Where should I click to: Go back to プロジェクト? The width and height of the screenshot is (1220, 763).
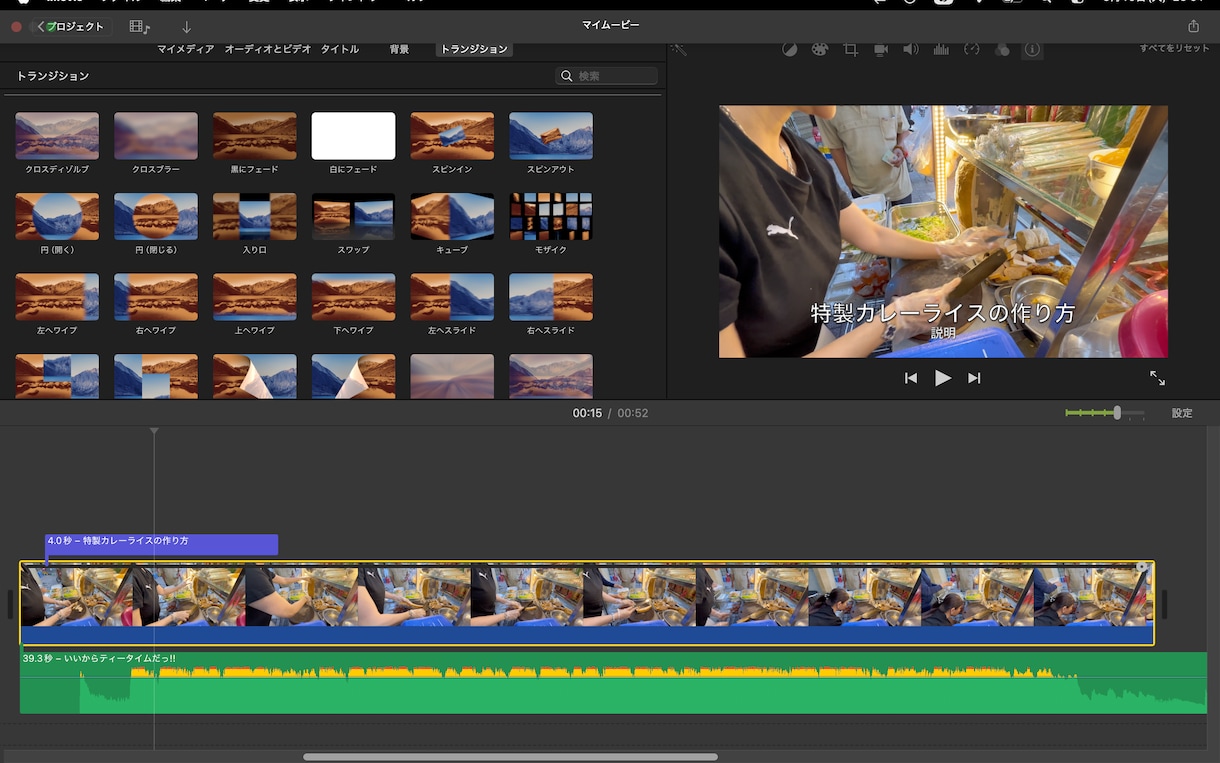(70, 27)
